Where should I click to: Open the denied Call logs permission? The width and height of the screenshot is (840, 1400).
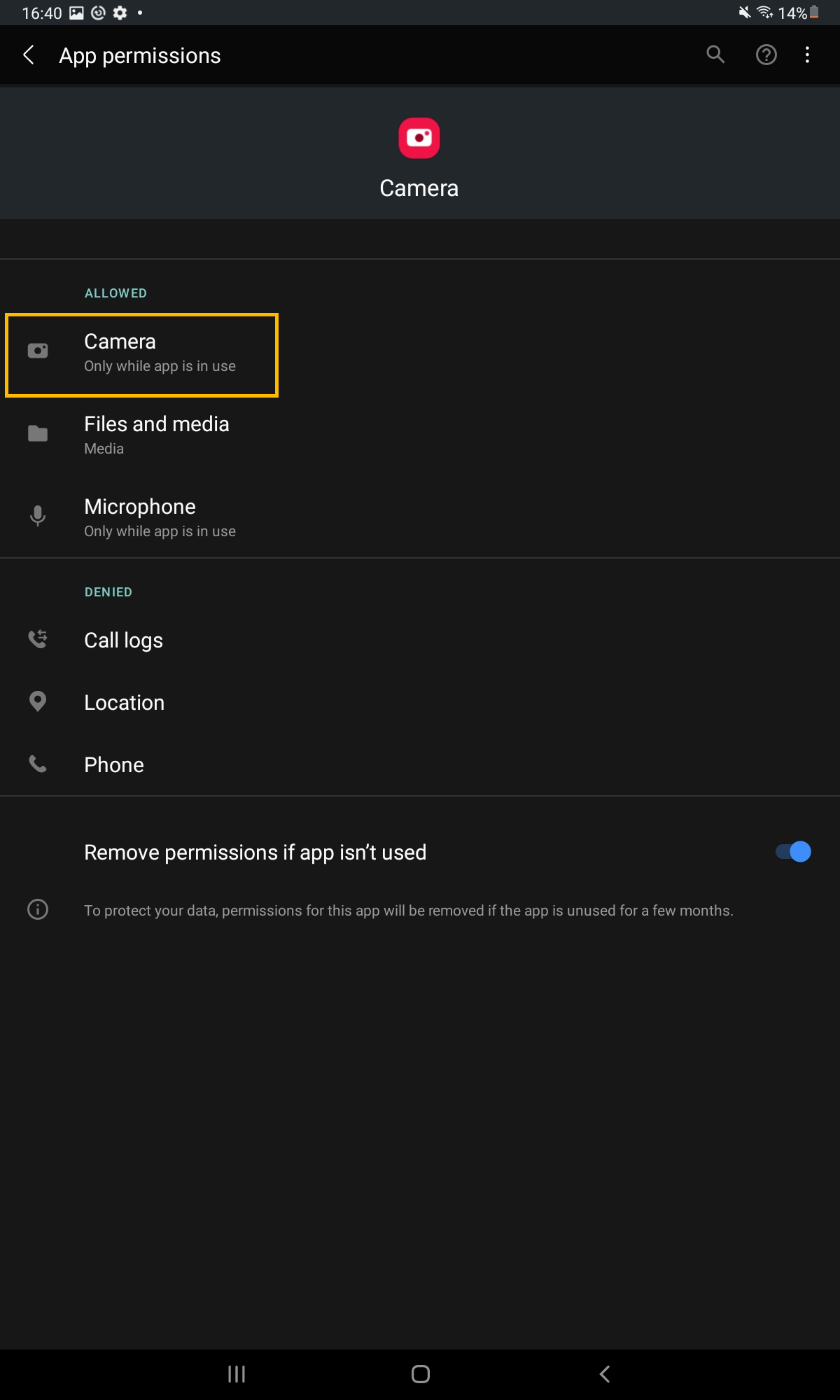124,640
